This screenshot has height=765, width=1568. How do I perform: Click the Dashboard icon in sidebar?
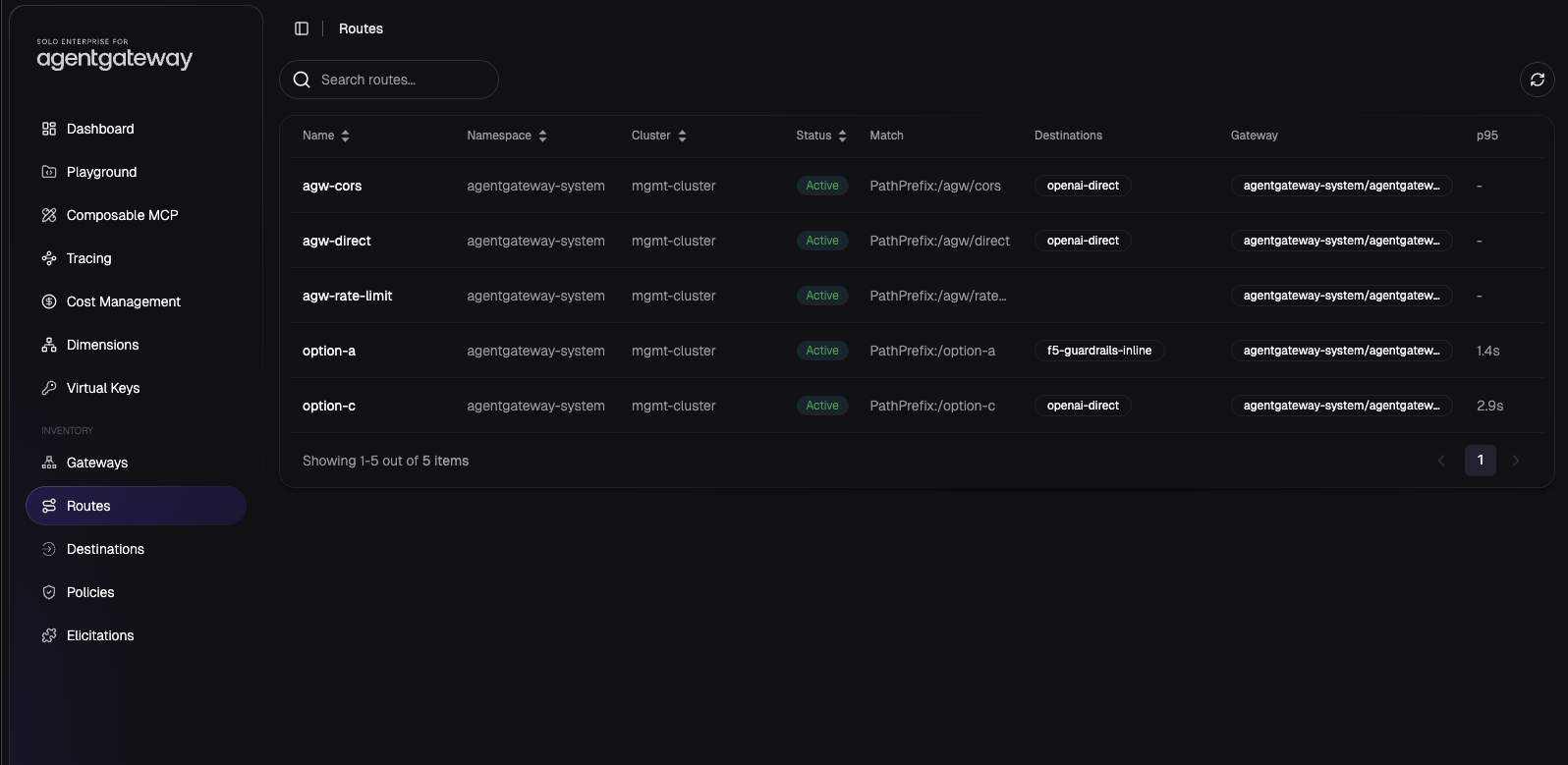click(49, 129)
